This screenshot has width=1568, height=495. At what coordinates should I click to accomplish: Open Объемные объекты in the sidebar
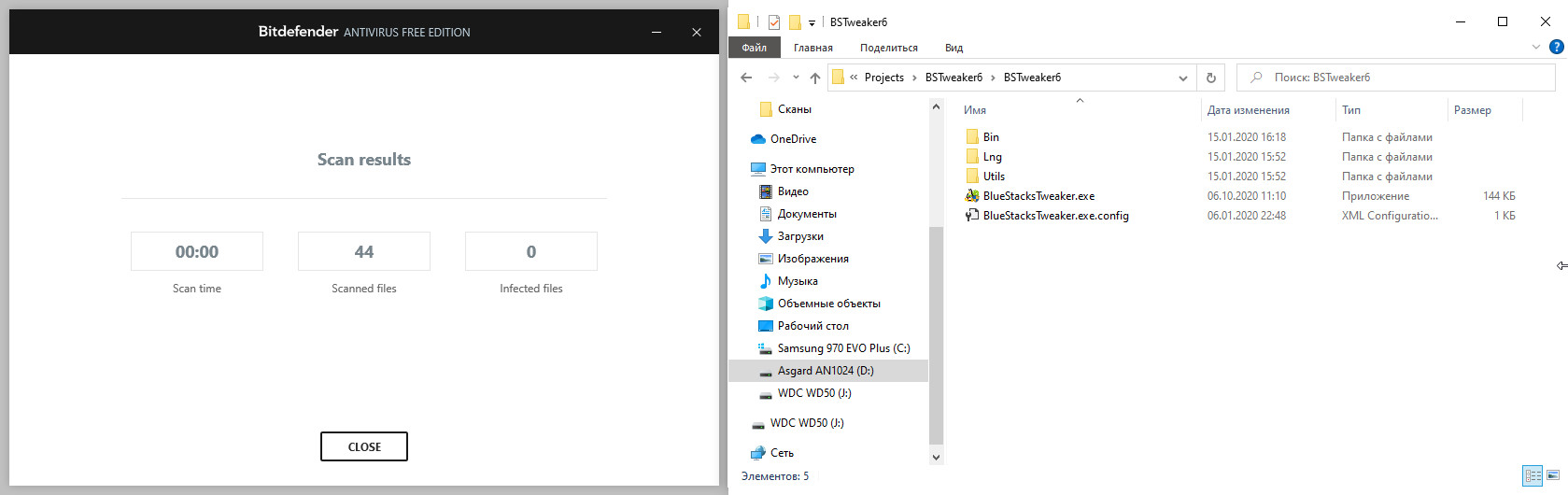tap(828, 304)
